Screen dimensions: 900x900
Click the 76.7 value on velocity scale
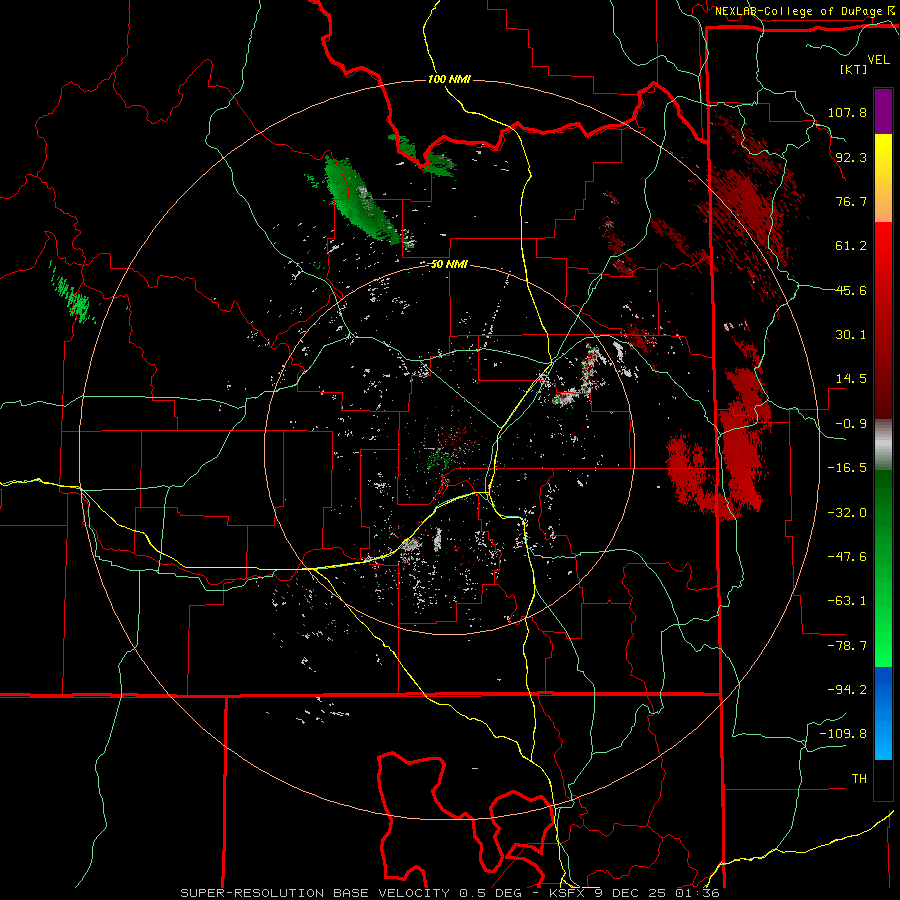click(x=851, y=201)
